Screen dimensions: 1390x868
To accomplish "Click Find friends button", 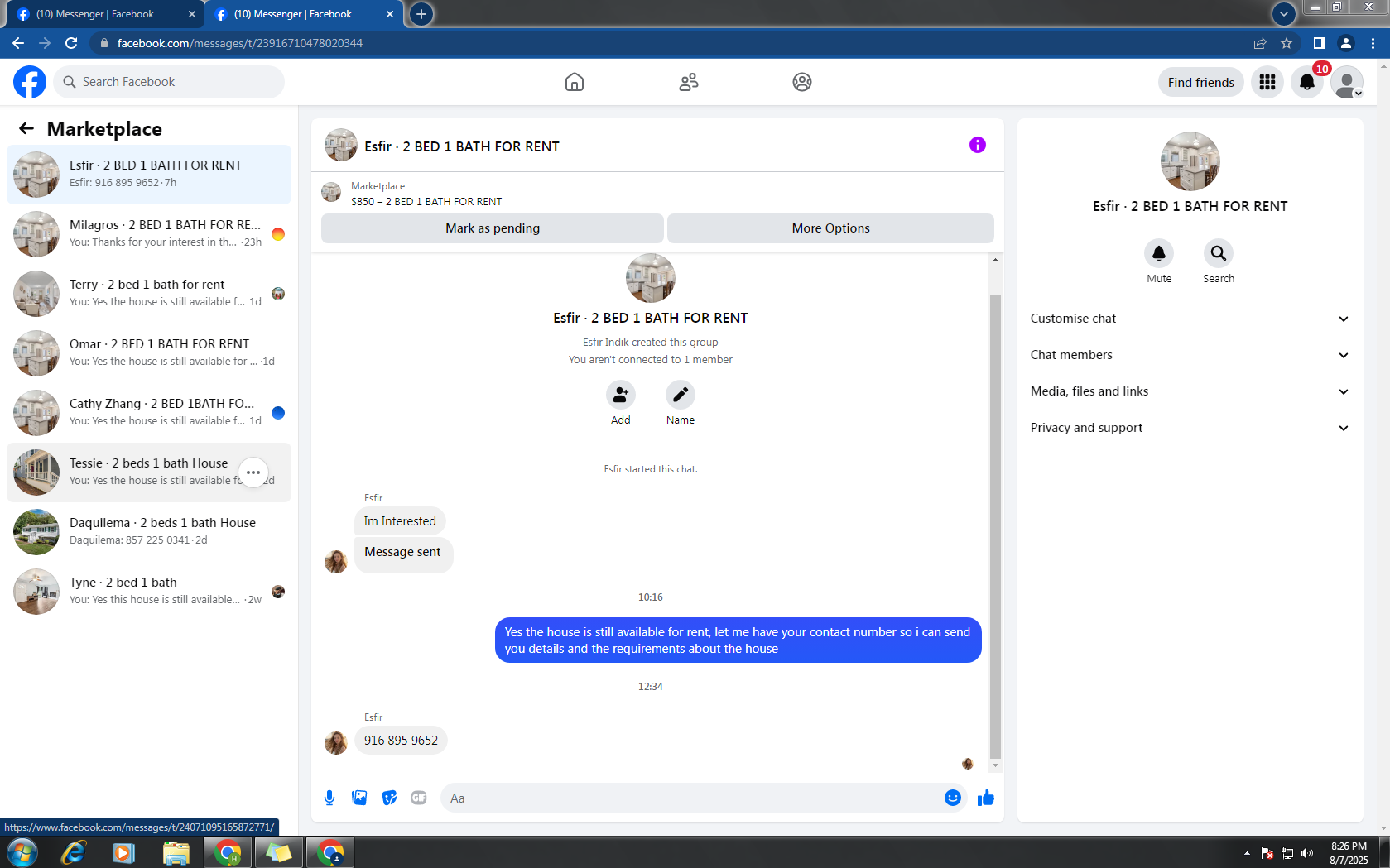I will point(1200,82).
